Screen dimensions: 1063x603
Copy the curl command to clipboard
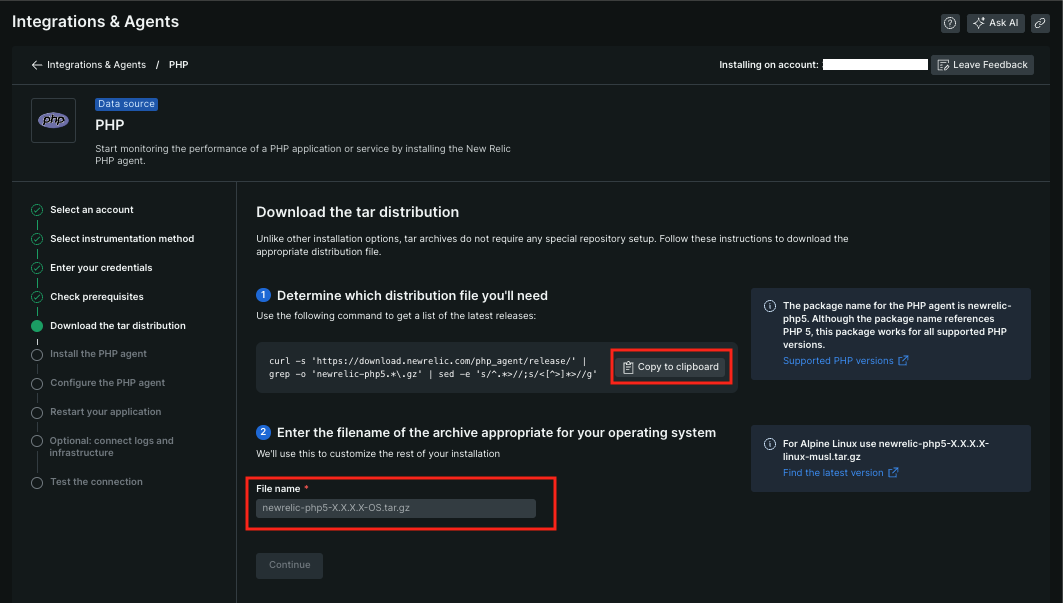670,367
